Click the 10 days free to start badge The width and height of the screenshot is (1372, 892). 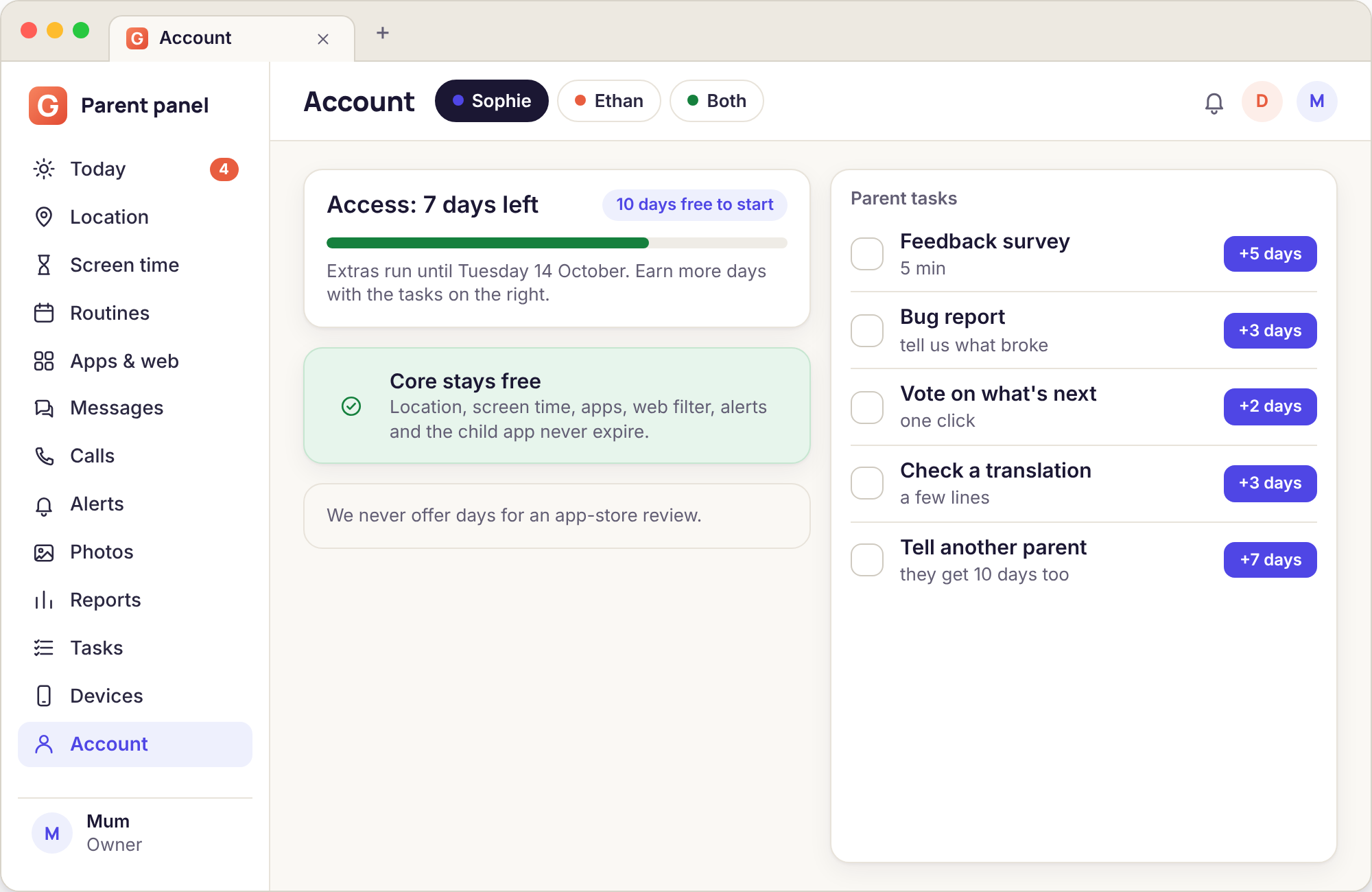pos(695,204)
